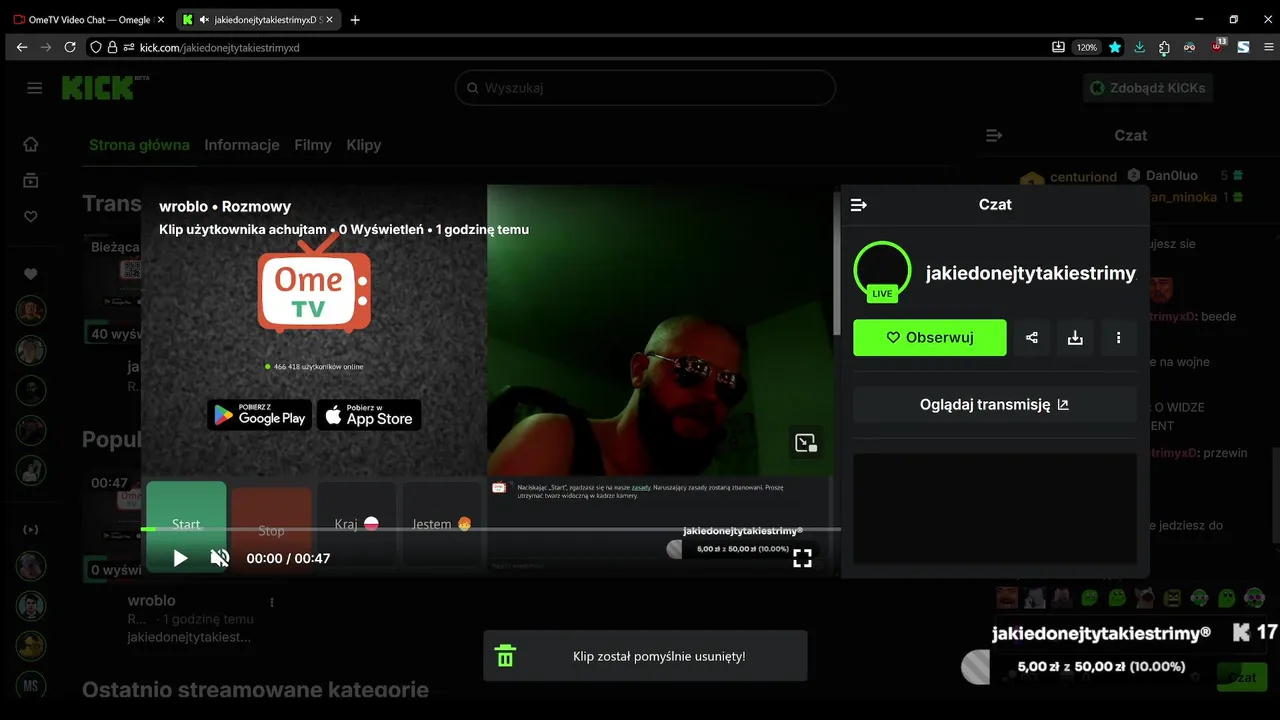Click the live broadcast icon in sidebar

pos(31,529)
